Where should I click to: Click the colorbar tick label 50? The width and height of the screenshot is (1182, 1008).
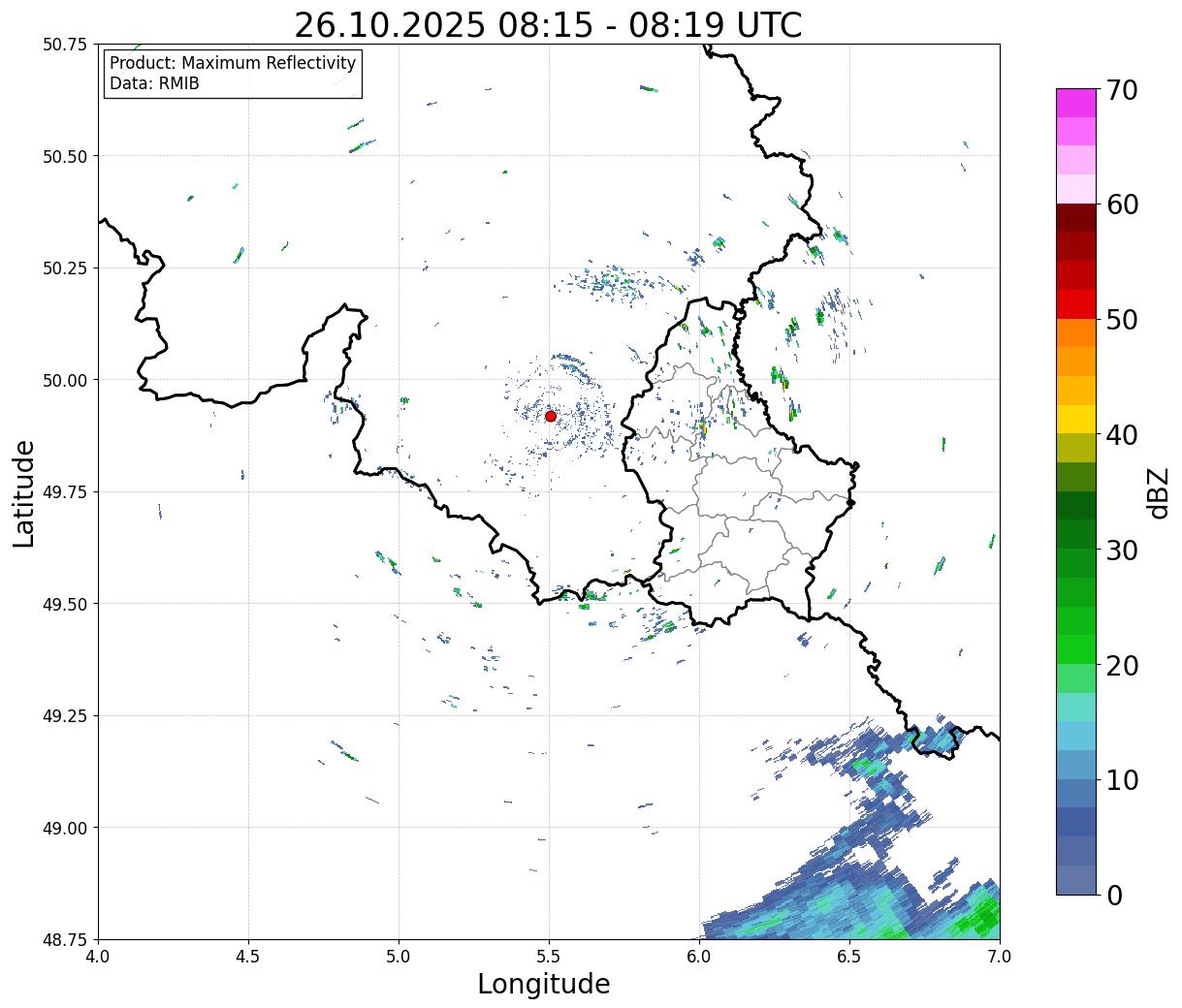tap(1122, 320)
